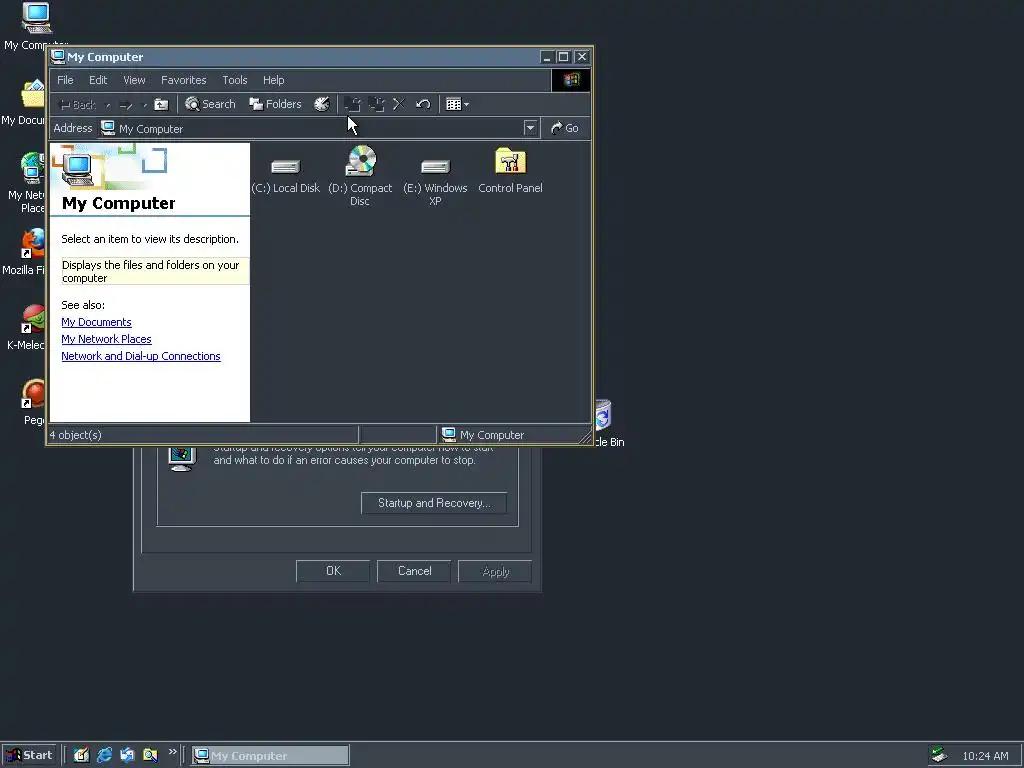Viewport: 1024px width, 768px height.
Task: Click the taskbar clock 10:24 AM
Action: click(x=985, y=756)
